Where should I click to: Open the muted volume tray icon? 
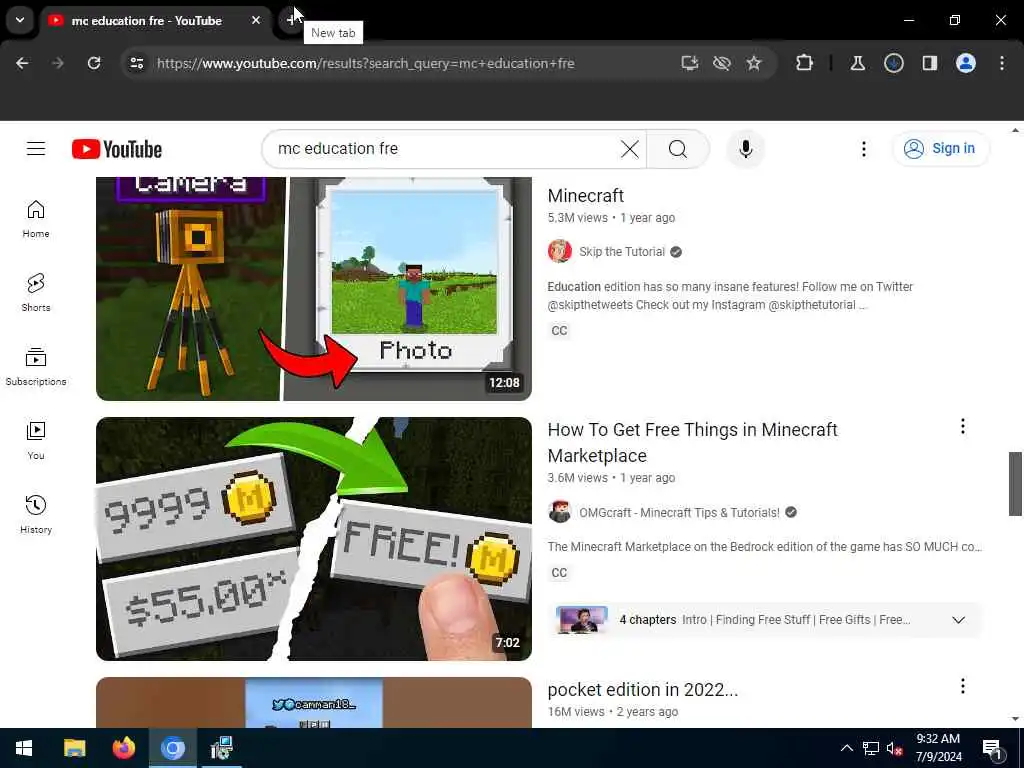point(895,748)
